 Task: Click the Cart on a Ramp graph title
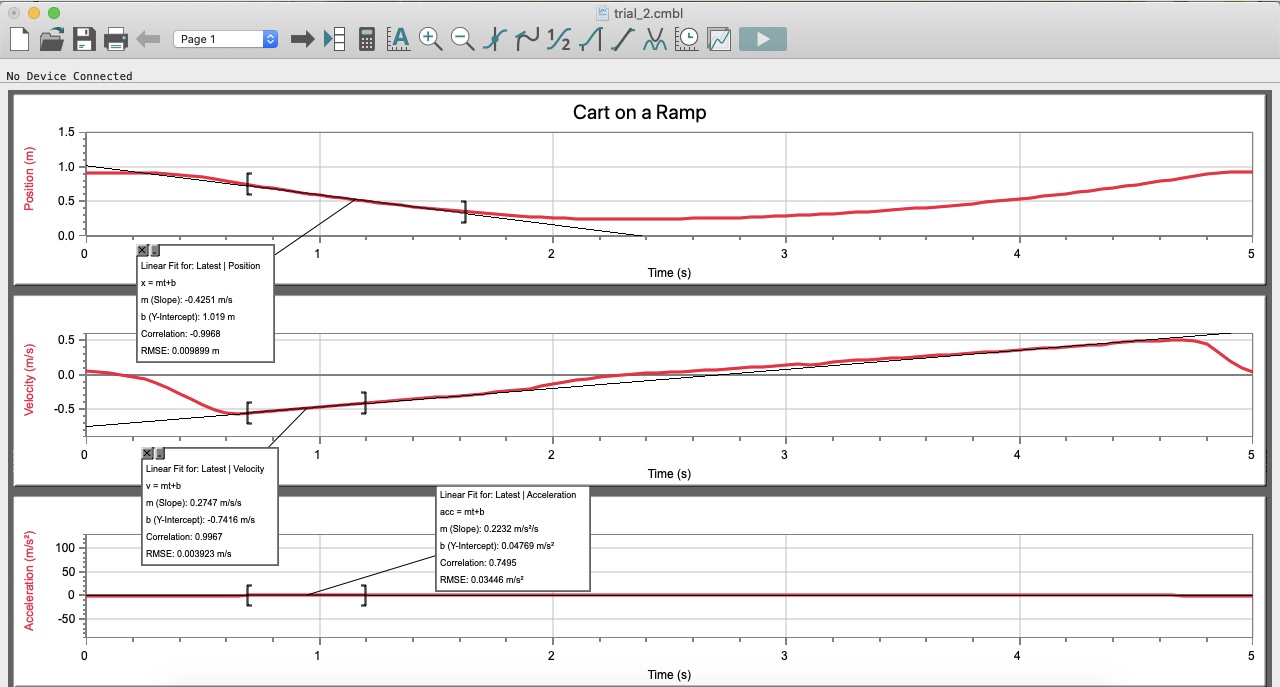click(639, 112)
